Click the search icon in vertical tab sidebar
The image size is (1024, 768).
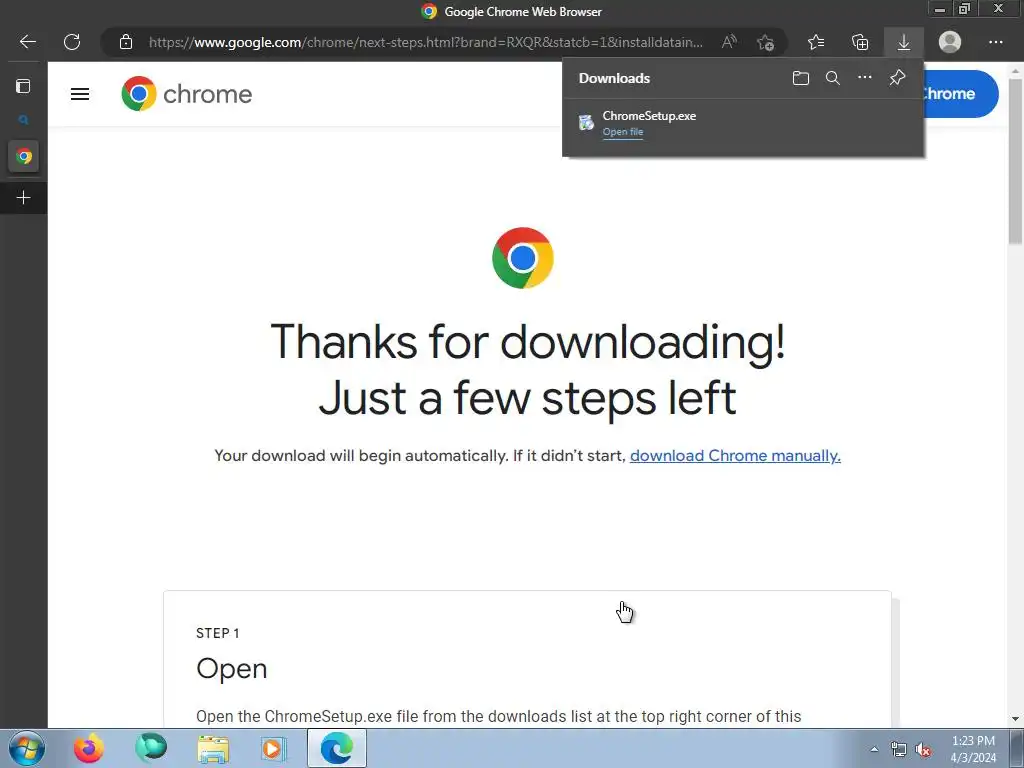point(24,120)
